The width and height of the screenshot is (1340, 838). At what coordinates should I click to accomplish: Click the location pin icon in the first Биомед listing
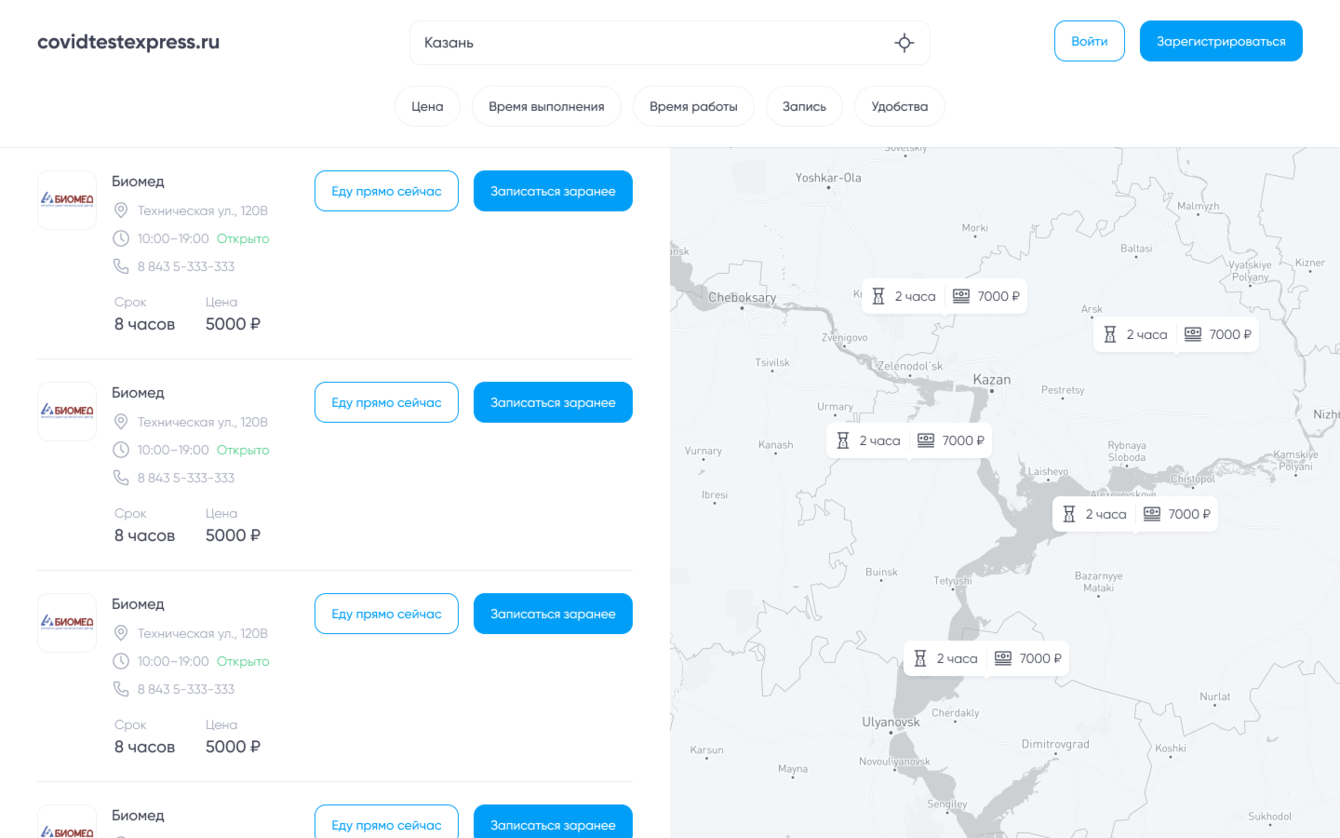(x=121, y=210)
